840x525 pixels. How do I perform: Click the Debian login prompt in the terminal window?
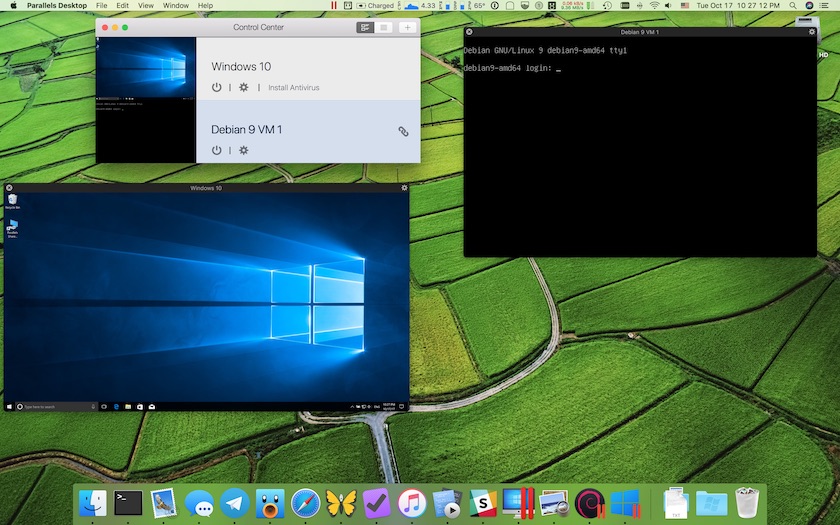click(x=511, y=68)
